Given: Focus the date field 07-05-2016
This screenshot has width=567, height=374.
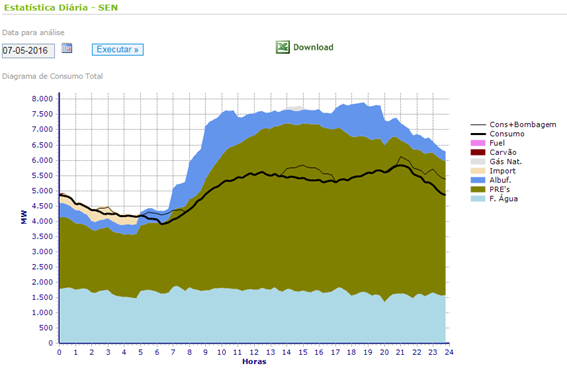Looking at the screenshot, I should point(28,51).
